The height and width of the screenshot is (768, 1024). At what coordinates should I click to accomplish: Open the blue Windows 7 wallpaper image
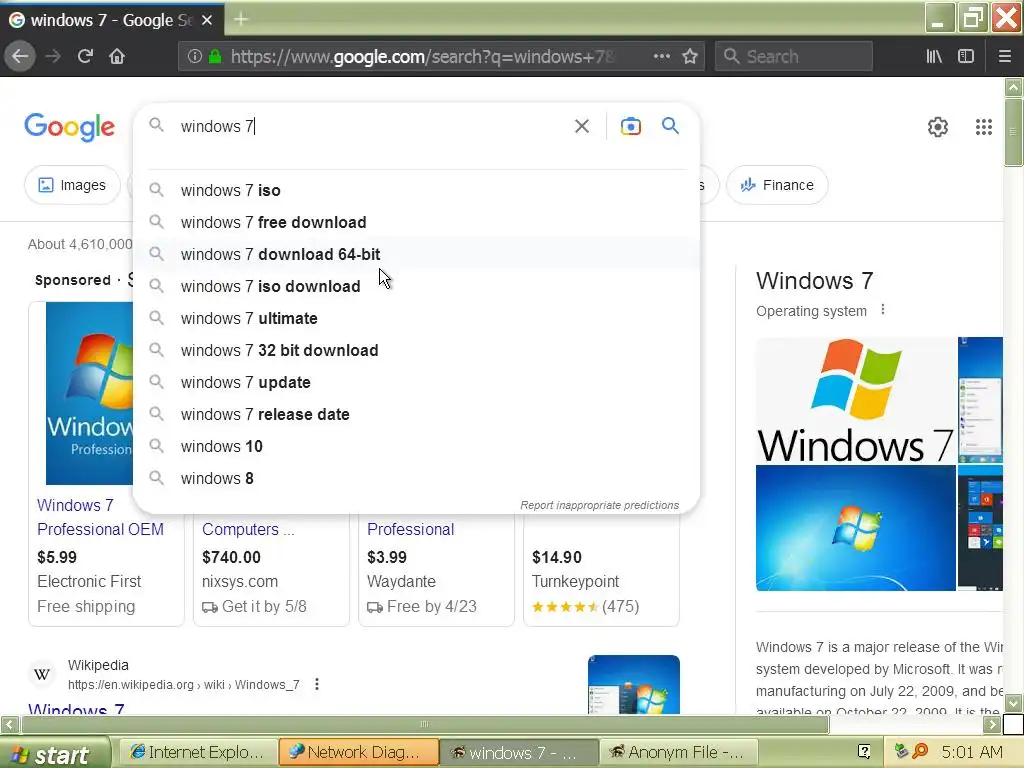click(856, 528)
